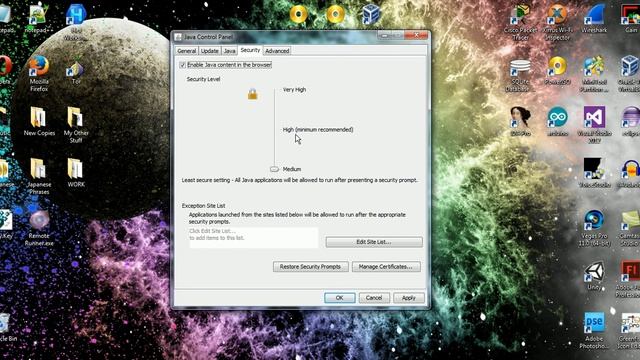Viewport: 640px width, 360px height.
Task: Switch to the General tab
Action: [x=187, y=51]
